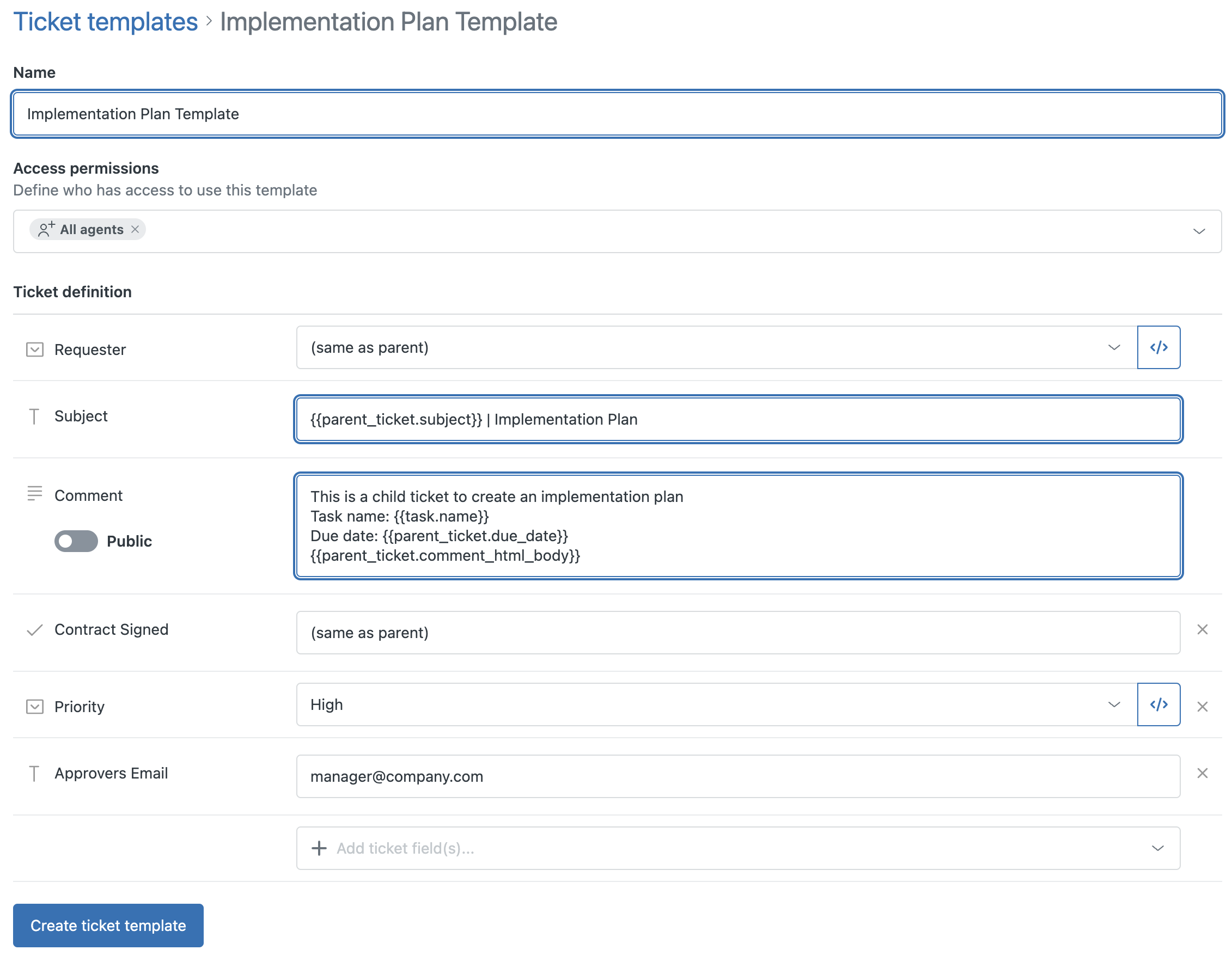Toggle the Public comment switch
Viewport: 1232px width, 956px height.
76,542
